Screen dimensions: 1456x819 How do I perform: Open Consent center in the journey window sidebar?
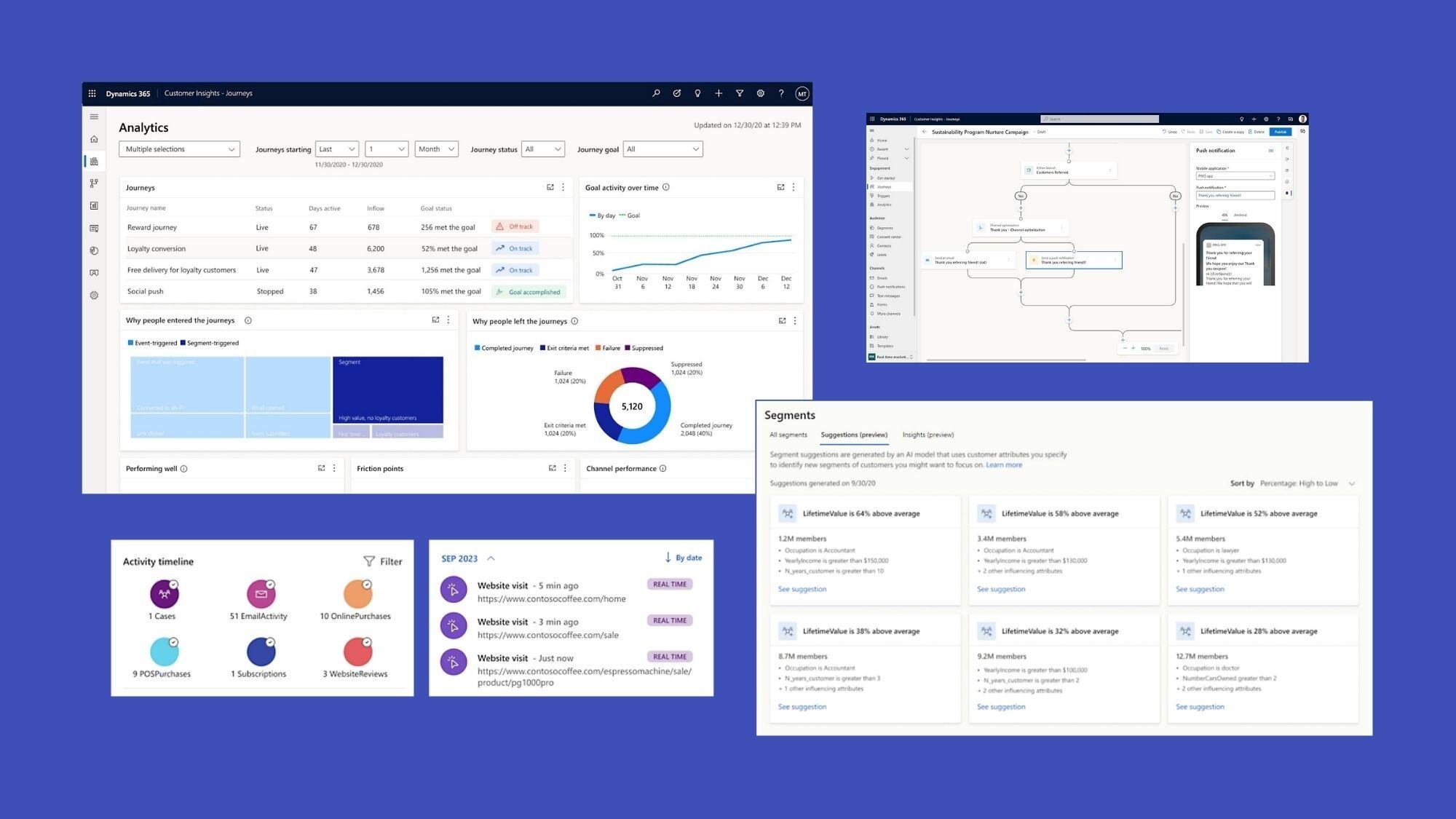tap(889, 237)
